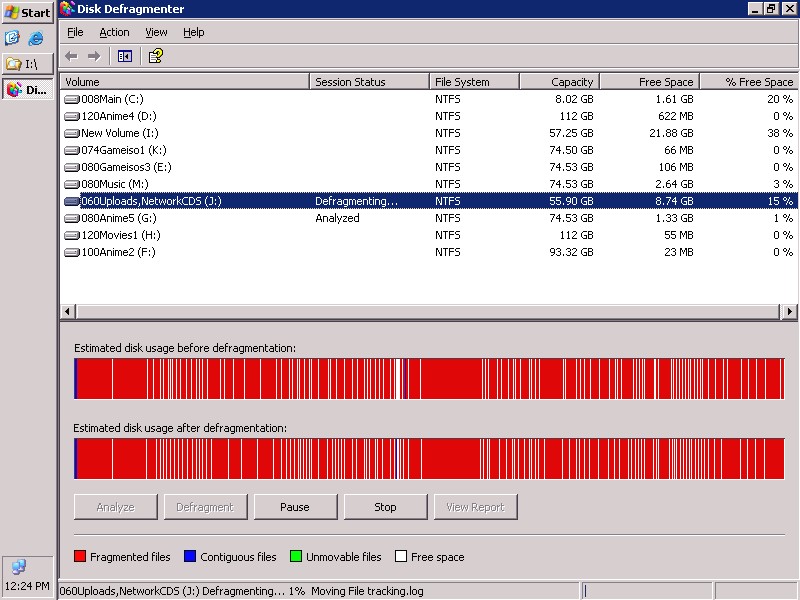
Task: Click the Disk Defragmenter title bar icon
Action: tap(67, 9)
